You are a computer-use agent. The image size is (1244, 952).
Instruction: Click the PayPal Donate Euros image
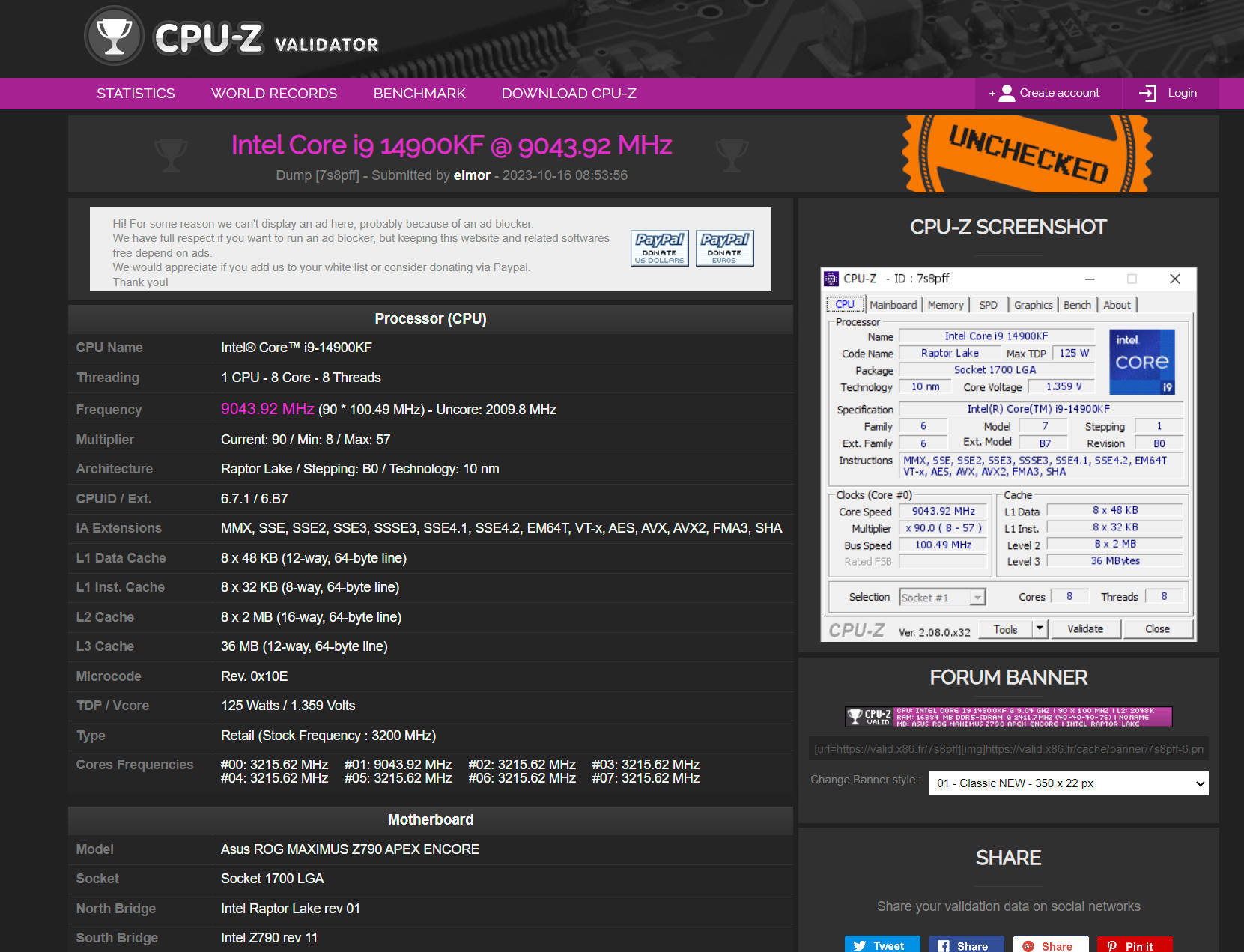[x=724, y=248]
